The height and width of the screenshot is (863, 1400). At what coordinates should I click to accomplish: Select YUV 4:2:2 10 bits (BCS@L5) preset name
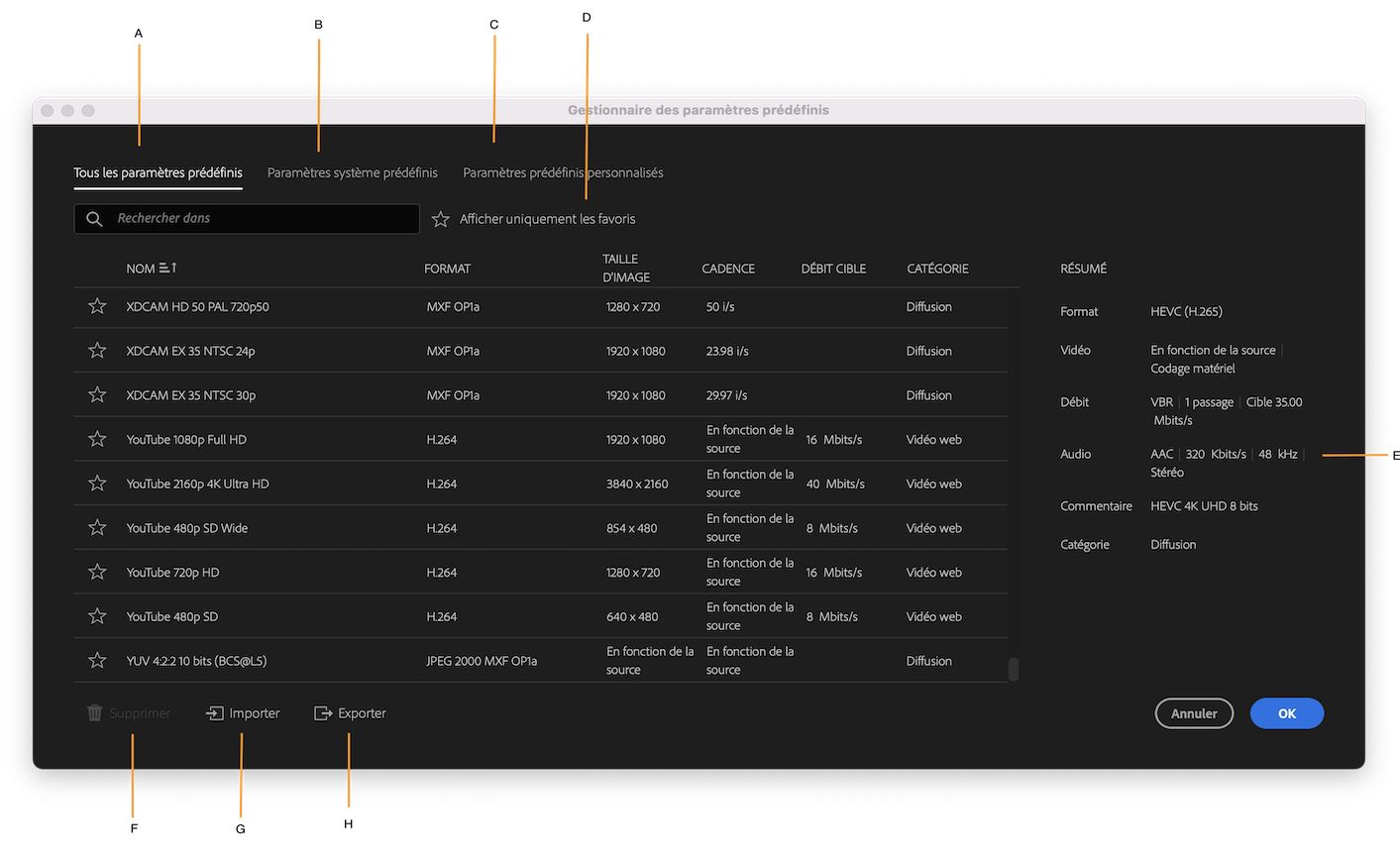coord(196,661)
